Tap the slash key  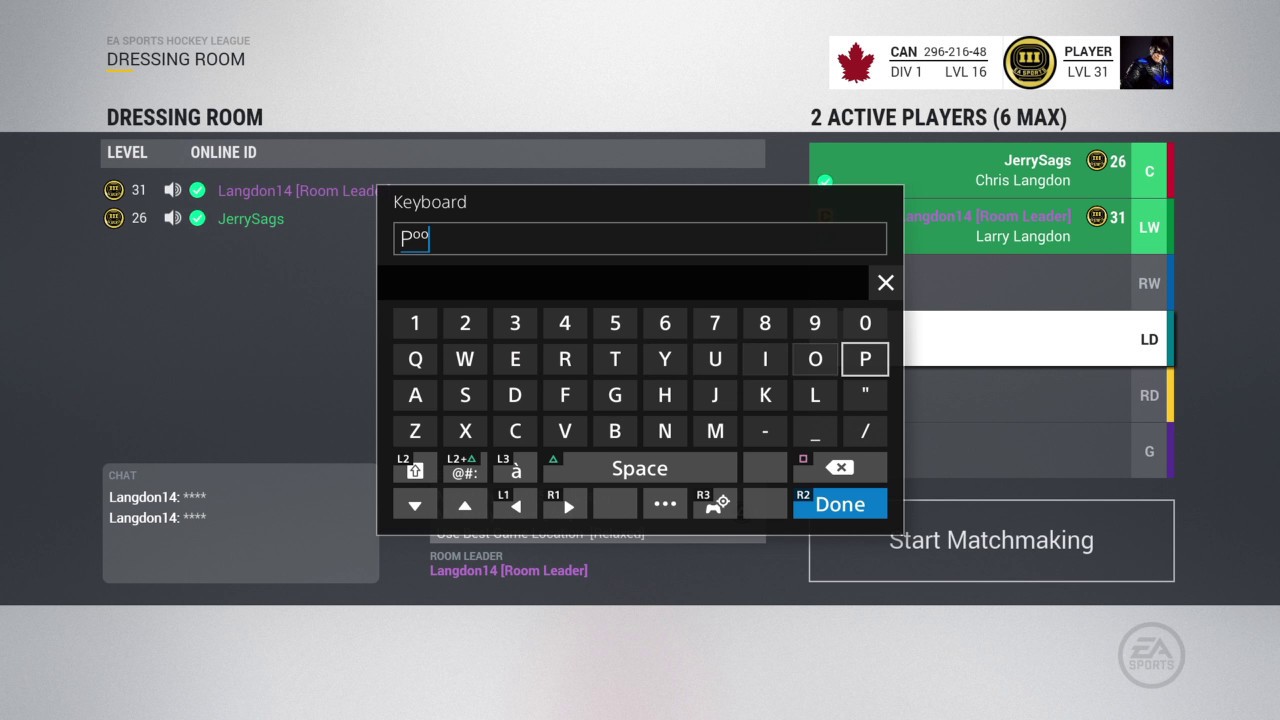click(865, 431)
